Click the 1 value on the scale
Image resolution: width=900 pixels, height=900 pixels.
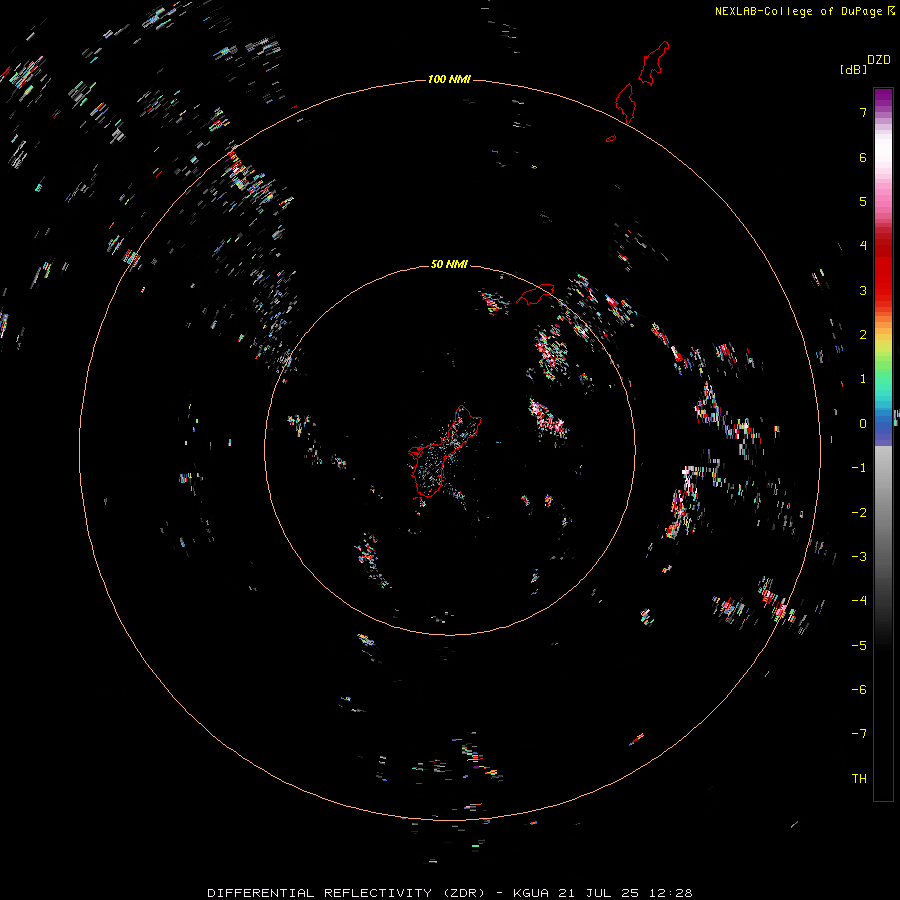(x=863, y=379)
